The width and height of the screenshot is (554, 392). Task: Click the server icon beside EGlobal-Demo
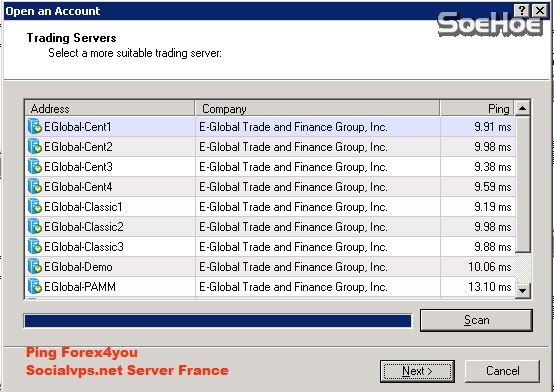(35, 267)
